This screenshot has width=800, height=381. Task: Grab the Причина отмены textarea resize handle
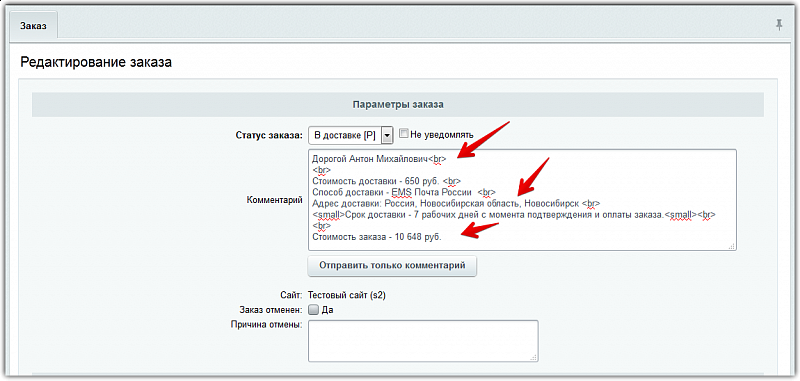[x=534, y=357]
